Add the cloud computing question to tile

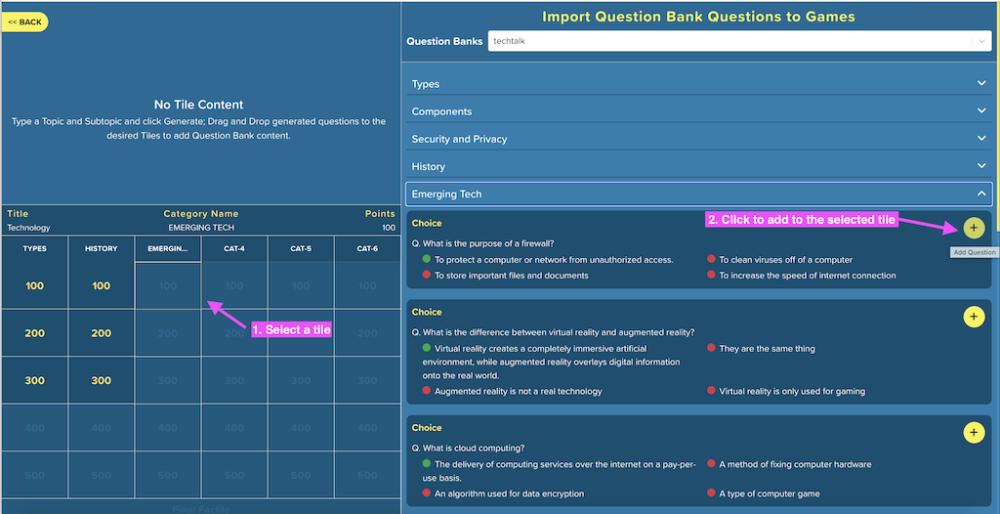click(x=974, y=432)
